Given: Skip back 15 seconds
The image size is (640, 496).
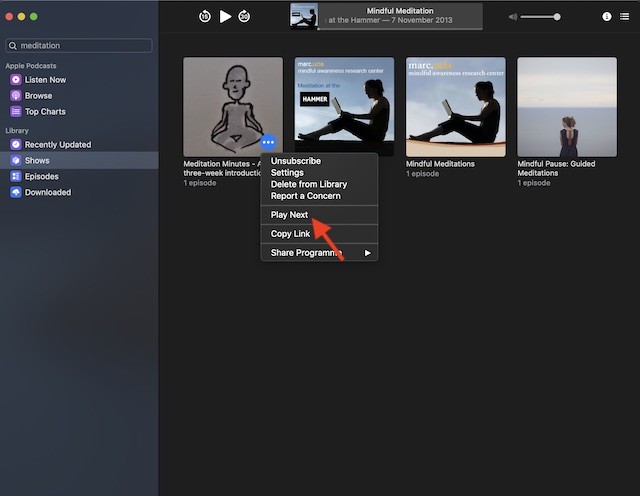Looking at the screenshot, I should 204,17.
